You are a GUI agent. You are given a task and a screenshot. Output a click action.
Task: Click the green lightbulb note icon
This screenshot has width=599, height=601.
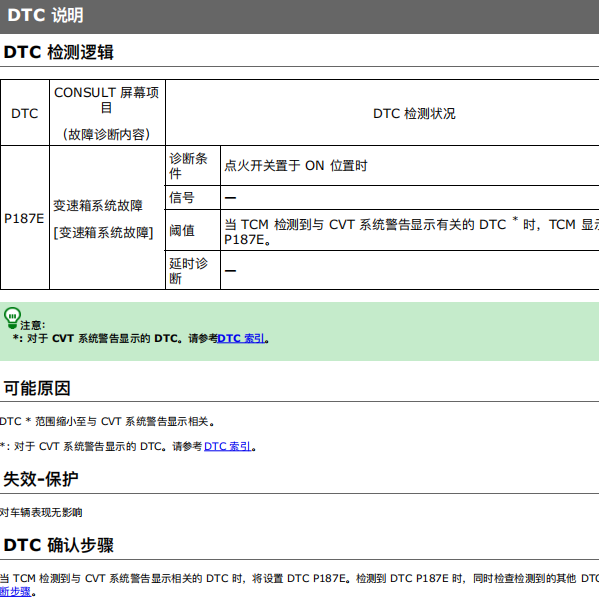12,318
